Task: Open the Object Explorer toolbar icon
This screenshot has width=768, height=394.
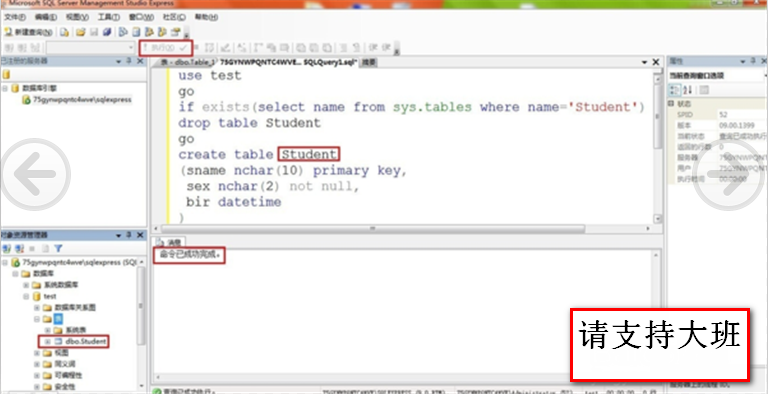Action: pos(149,32)
